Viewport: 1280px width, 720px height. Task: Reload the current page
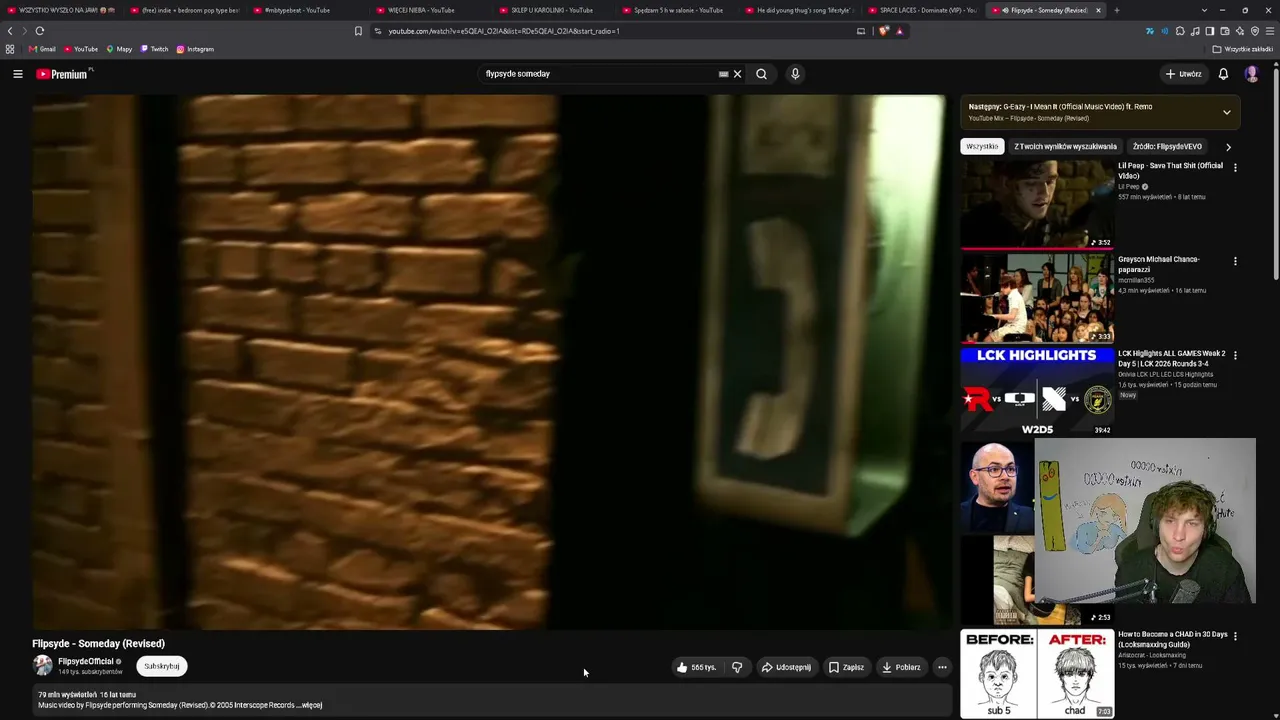pos(40,31)
